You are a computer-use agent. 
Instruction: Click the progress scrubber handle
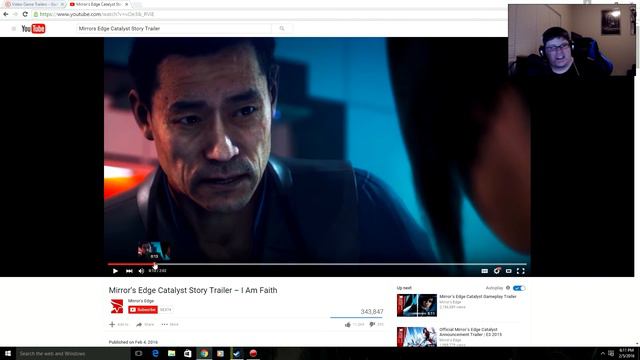(x=155, y=265)
